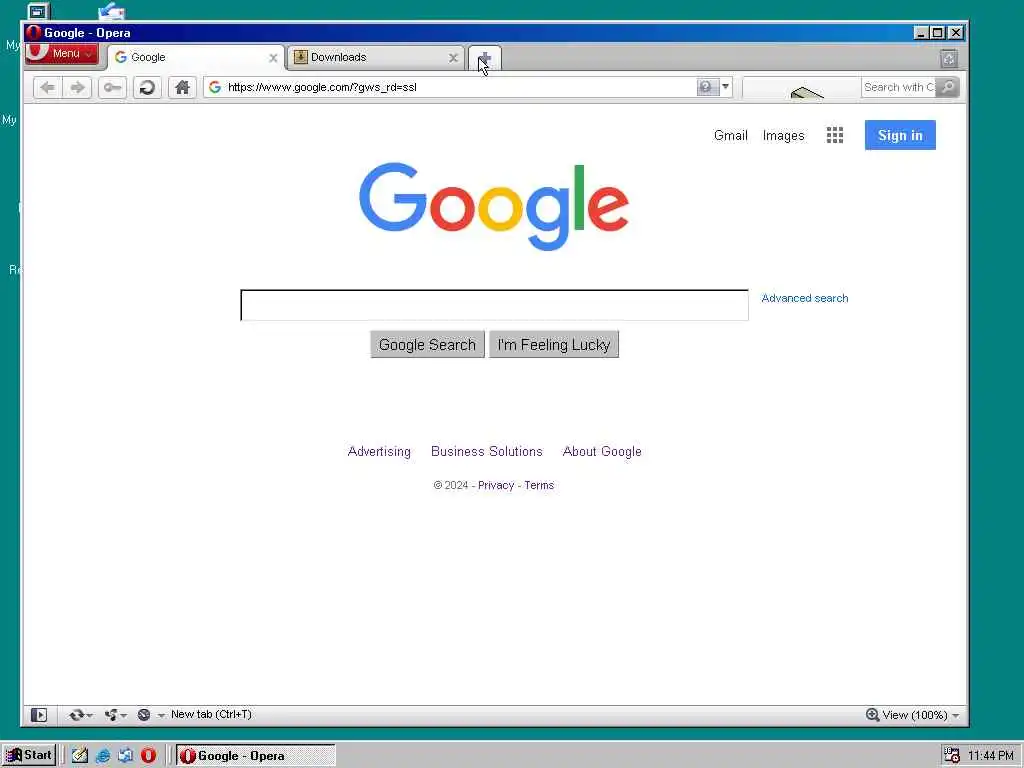Open Advanced search link

click(805, 298)
